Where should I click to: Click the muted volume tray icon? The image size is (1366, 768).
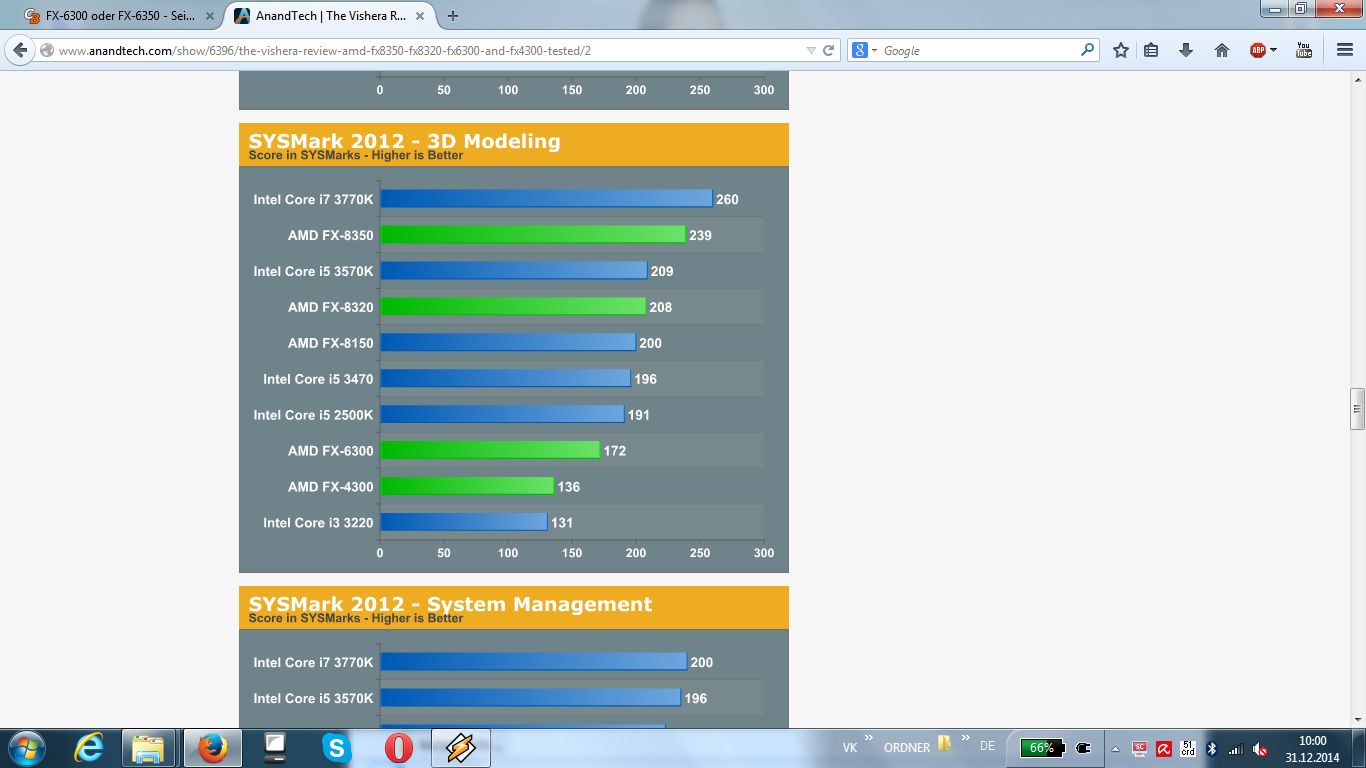click(x=1260, y=748)
